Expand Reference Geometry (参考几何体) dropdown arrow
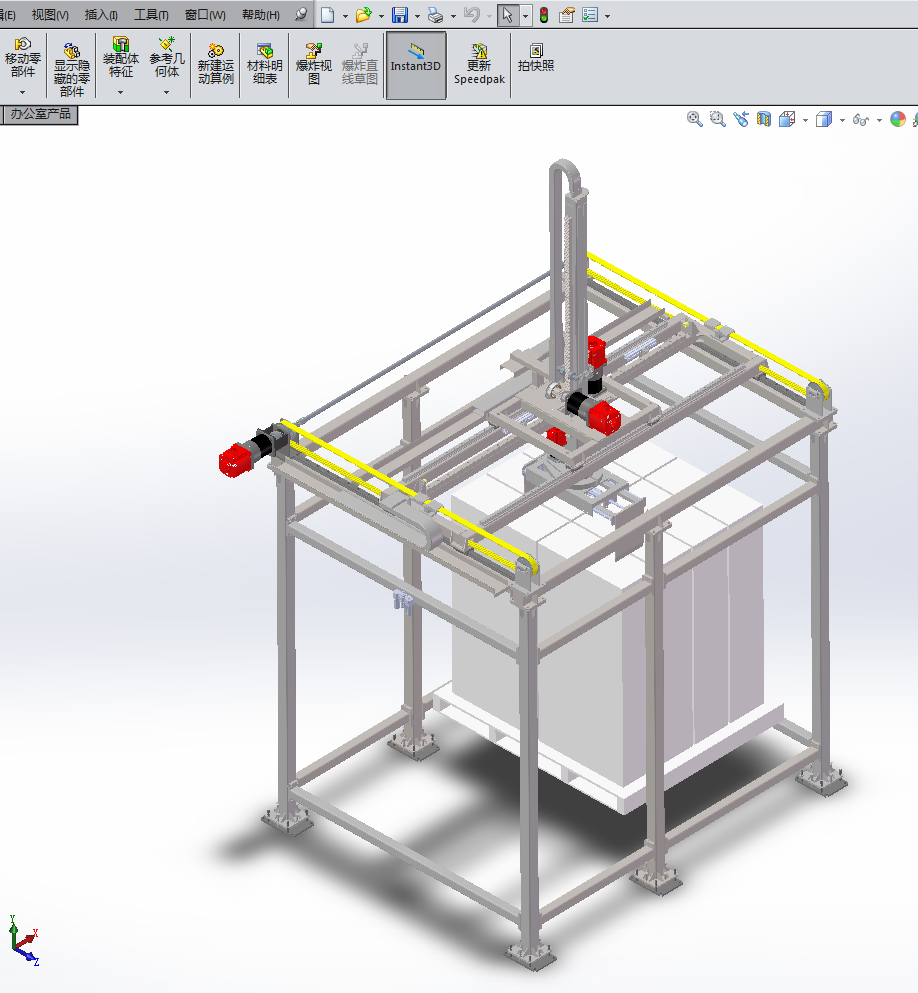This screenshot has height=993, width=918. pos(167,92)
